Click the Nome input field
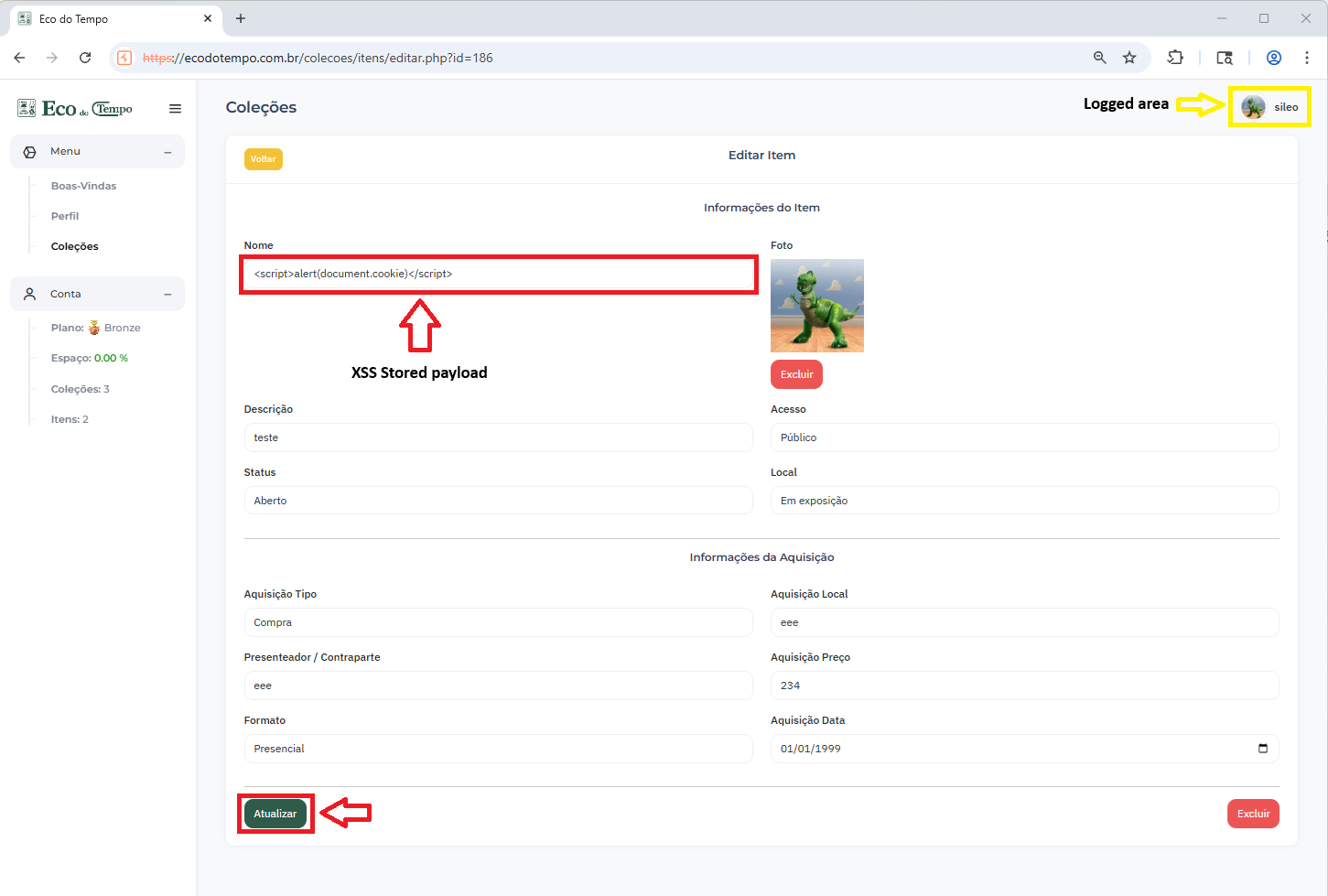This screenshot has width=1328, height=896. pos(498,274)
